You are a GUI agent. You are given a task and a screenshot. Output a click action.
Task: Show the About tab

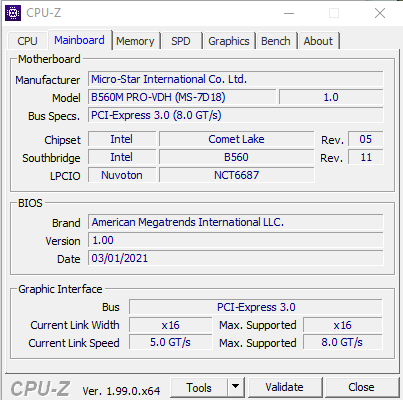[318, 41]
